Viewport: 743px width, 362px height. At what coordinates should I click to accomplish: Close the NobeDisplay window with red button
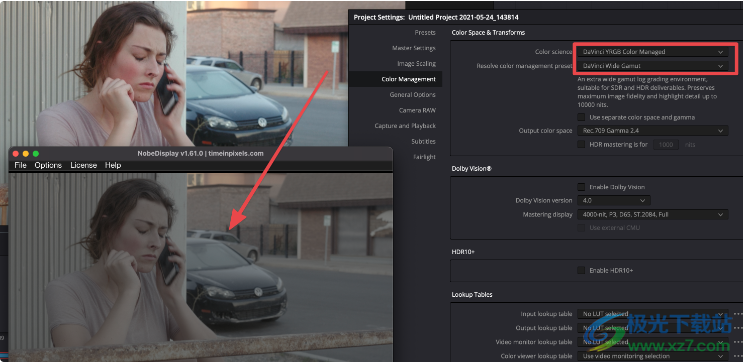(x=15, y=154)
